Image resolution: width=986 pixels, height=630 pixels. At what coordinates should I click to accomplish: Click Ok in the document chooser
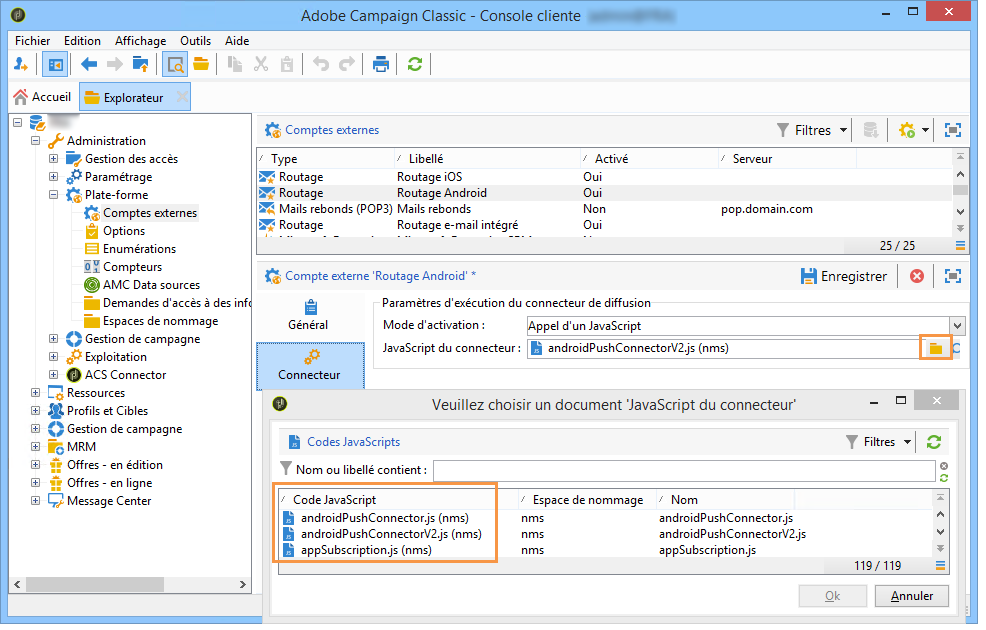click(833, 596)
